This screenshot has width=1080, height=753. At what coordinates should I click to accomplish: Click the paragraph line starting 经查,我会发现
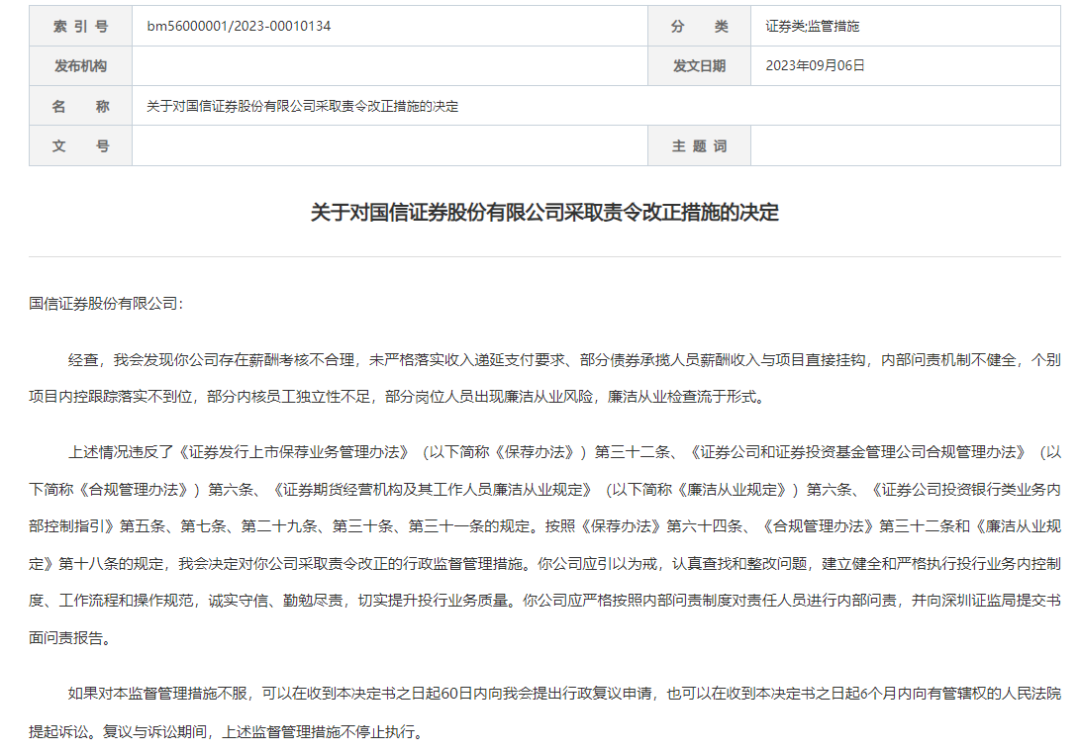click(x=564, y=360)
